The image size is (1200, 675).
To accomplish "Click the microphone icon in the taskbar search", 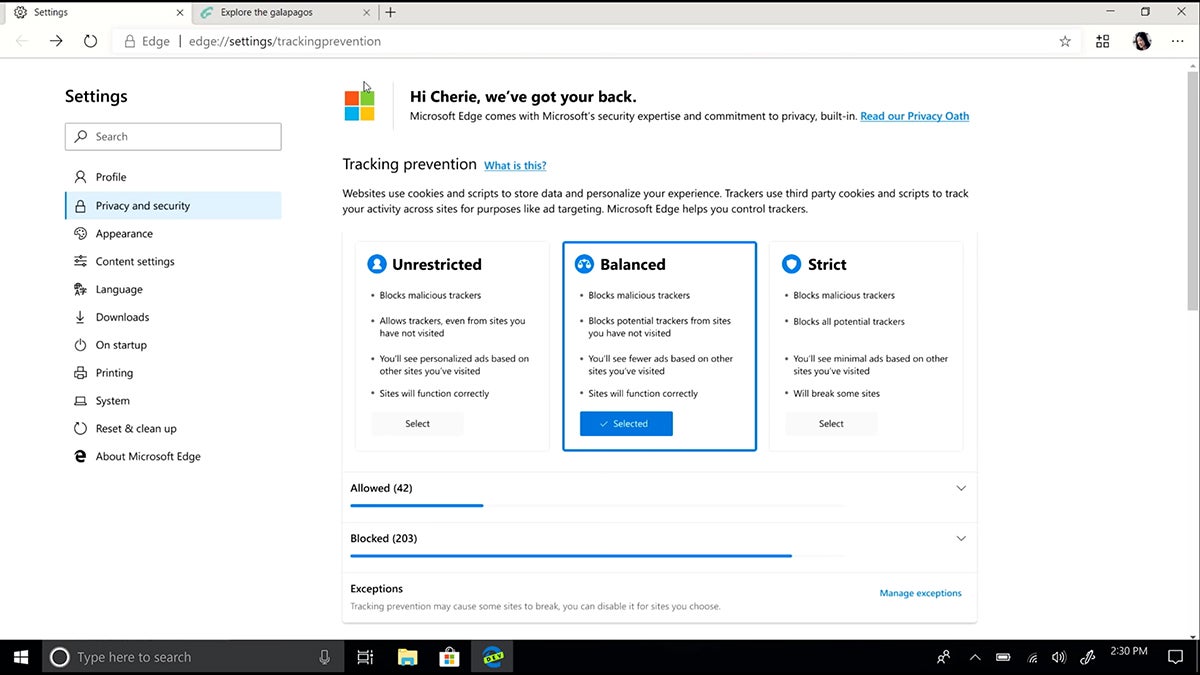I will (322, 657).
